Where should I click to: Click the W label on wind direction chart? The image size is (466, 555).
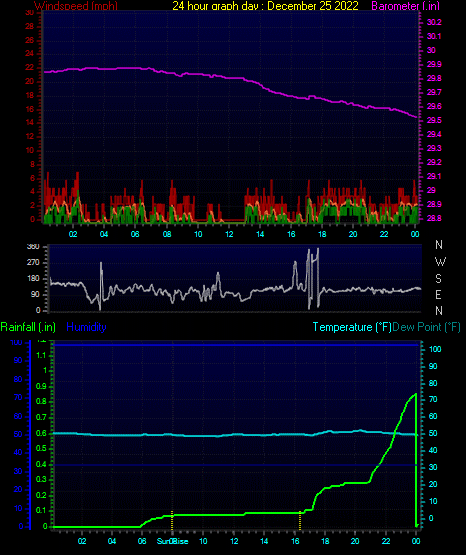(x=440, y=262)
